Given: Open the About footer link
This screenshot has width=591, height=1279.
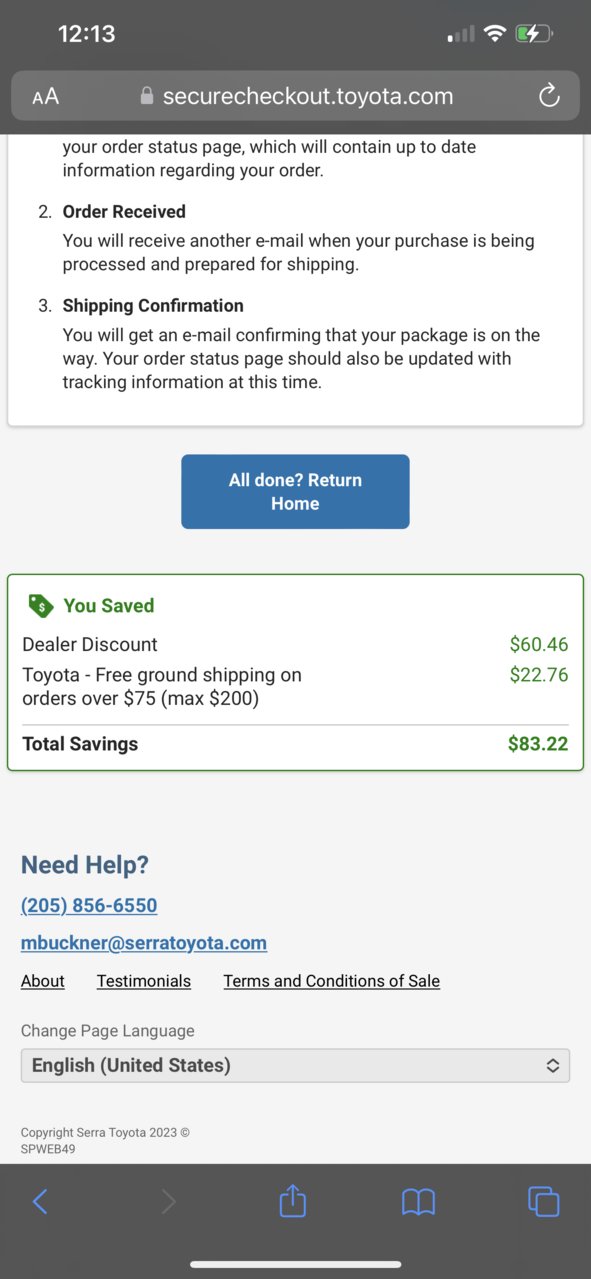Looking at the screenshot, I should click(x=43, y=981).
